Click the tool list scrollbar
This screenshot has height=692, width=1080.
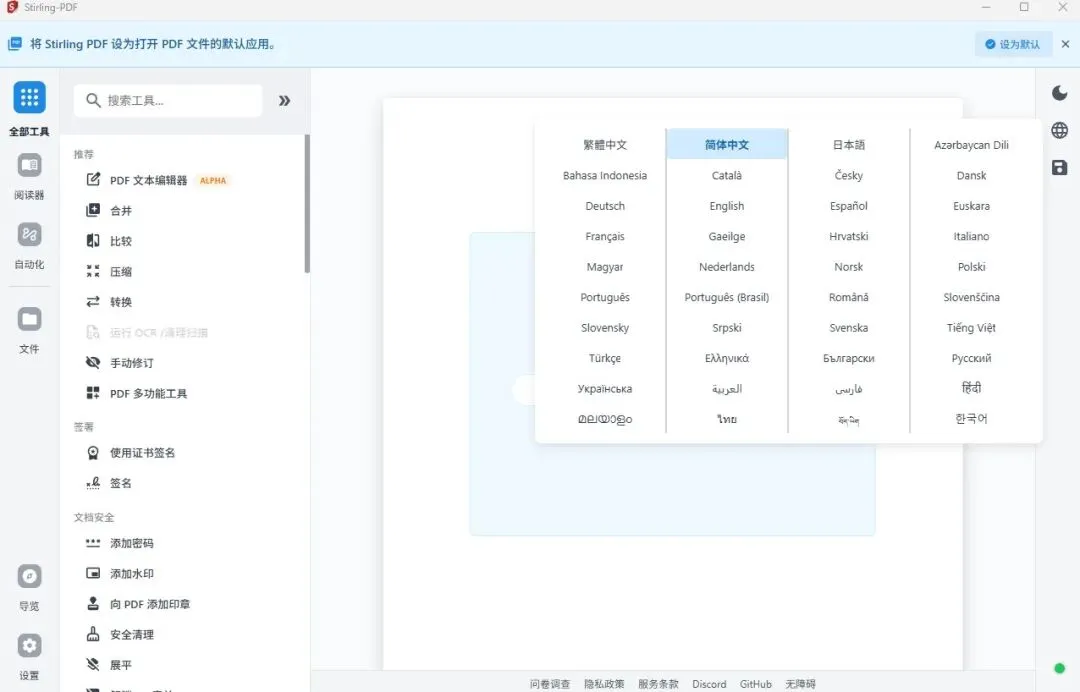[x=307, y=204]
